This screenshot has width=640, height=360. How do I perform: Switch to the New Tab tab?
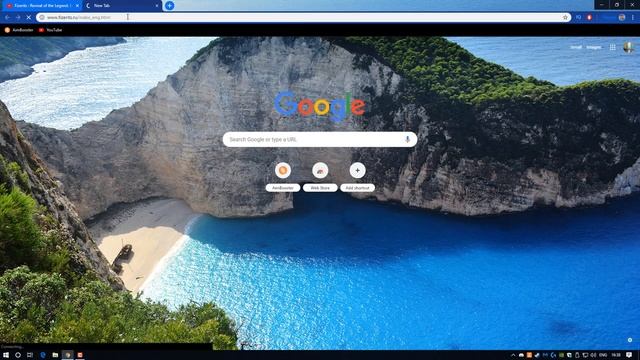pos(121,6)
